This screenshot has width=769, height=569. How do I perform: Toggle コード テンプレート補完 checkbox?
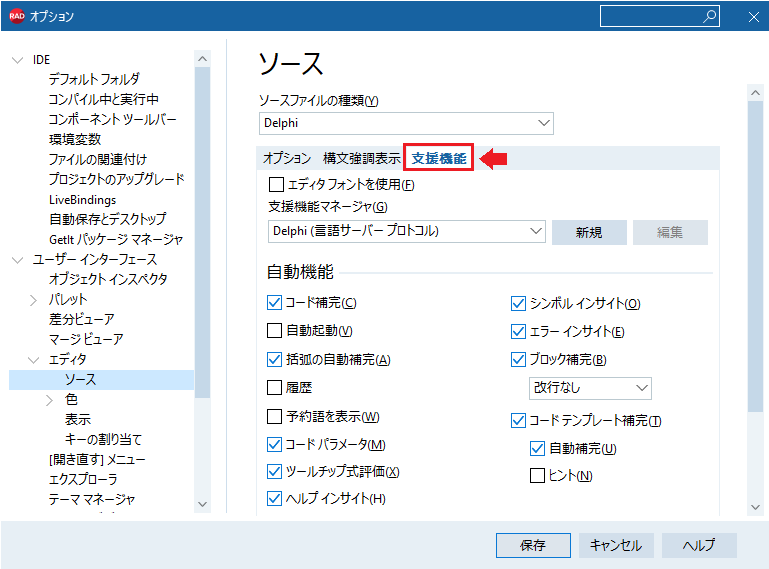(518, 420)
